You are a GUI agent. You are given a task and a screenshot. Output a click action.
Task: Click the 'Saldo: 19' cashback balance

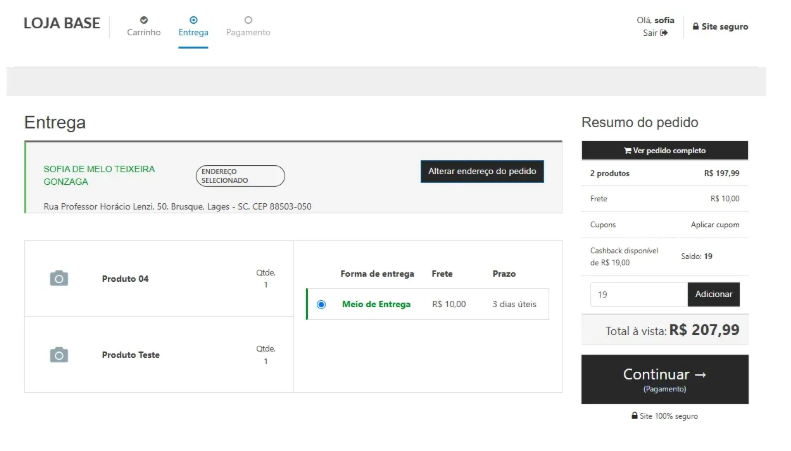696,256
